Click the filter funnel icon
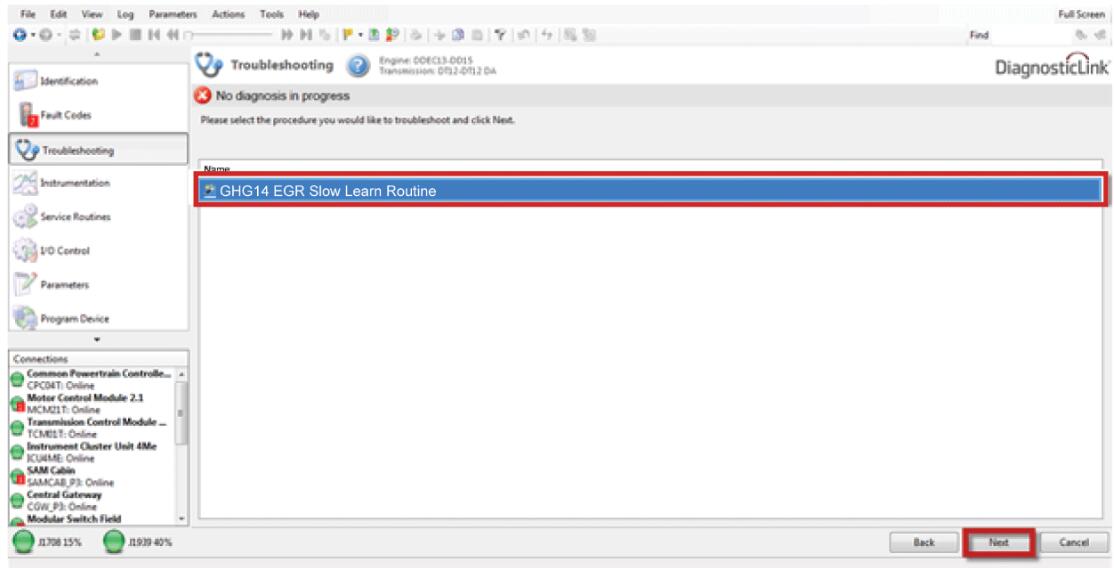Viewport: 1114px width, 568px height. click(500, 35)
